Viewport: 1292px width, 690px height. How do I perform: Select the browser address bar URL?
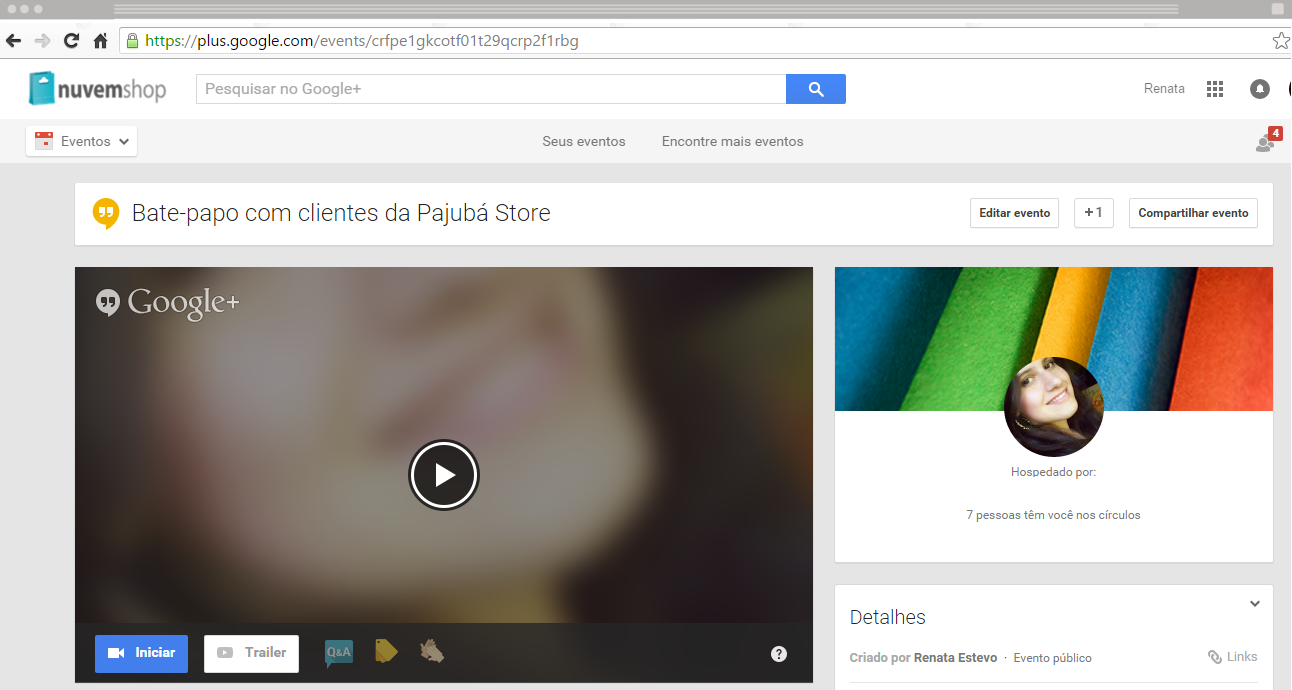pyautogui.click(x=362, y=41)
